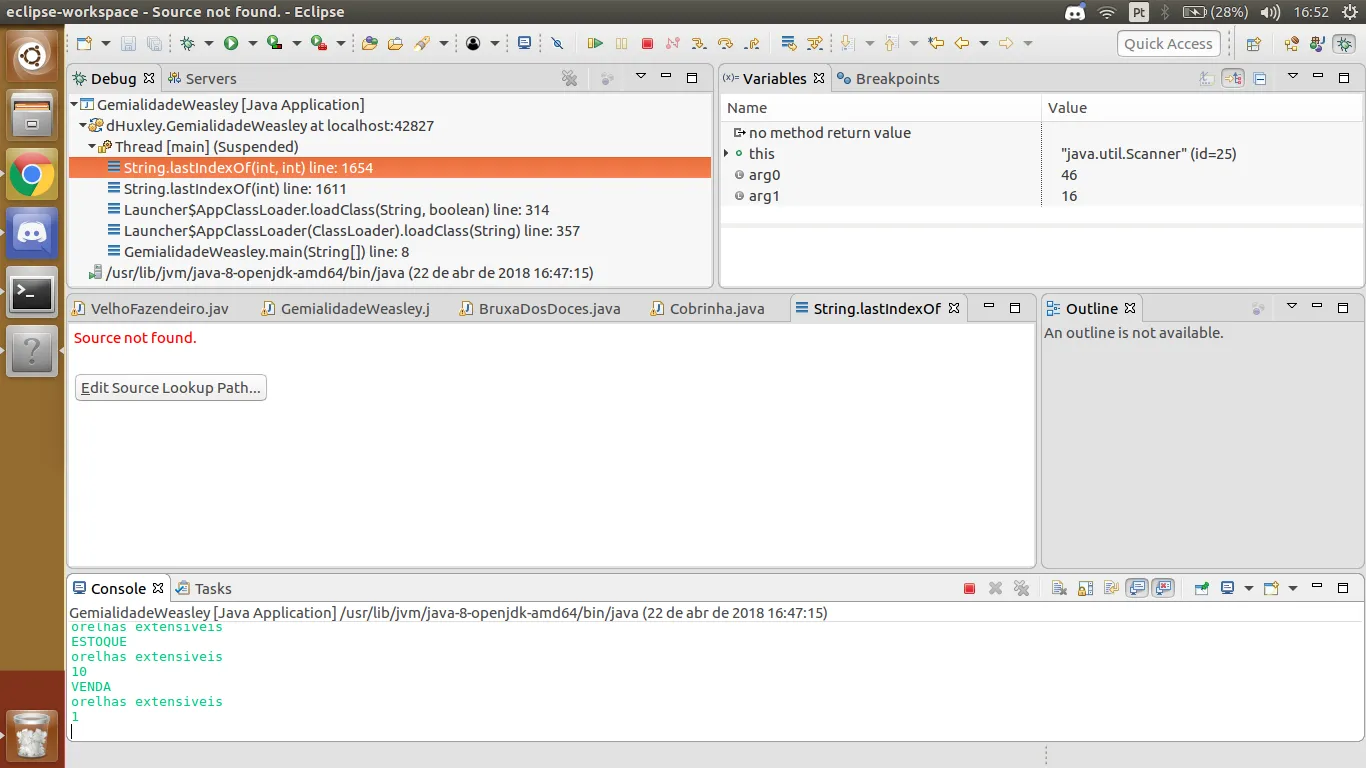Click the Open Task folder icon
Screen dimensions: 1366x768
395,43
